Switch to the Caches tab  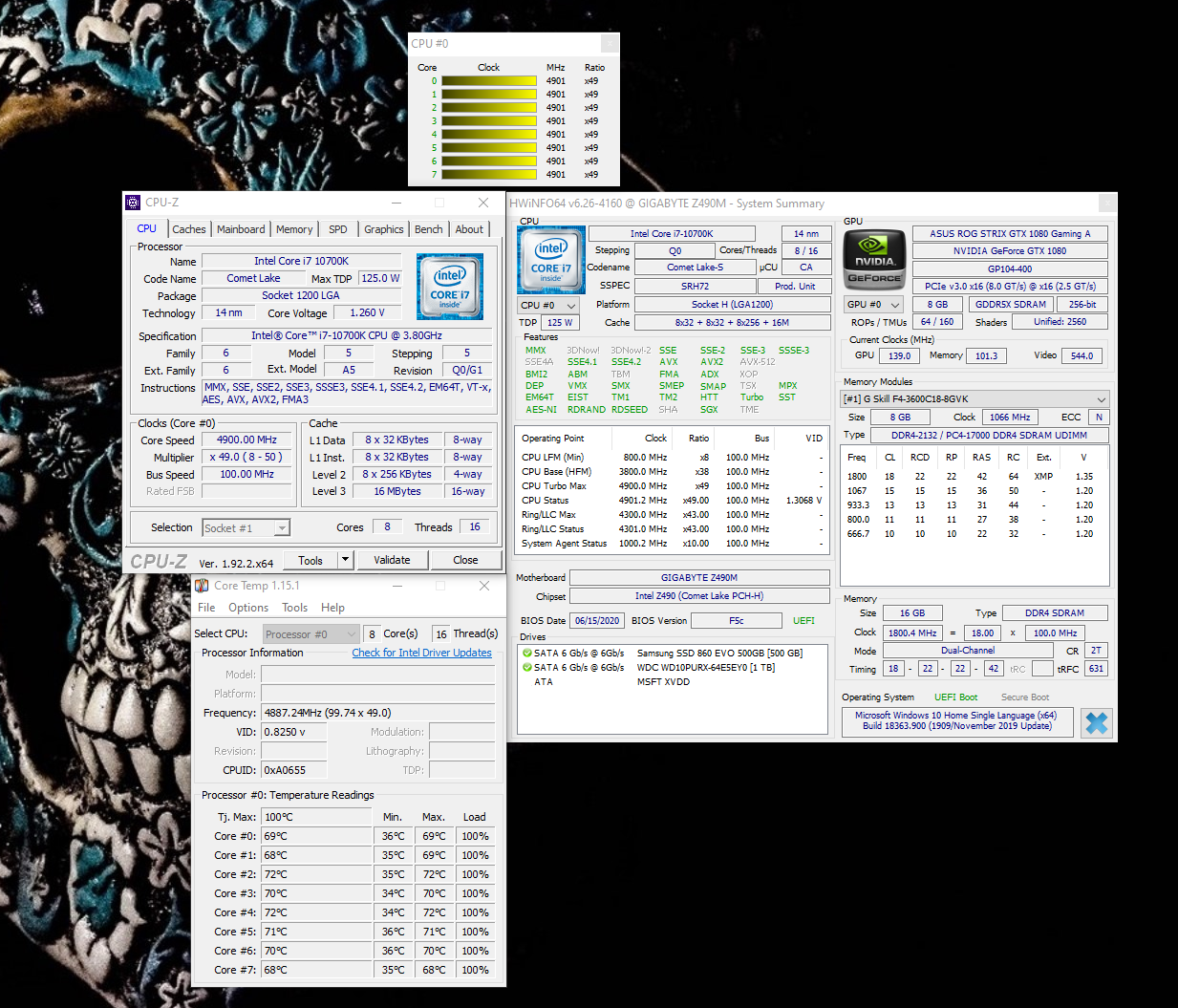[189, 229]
